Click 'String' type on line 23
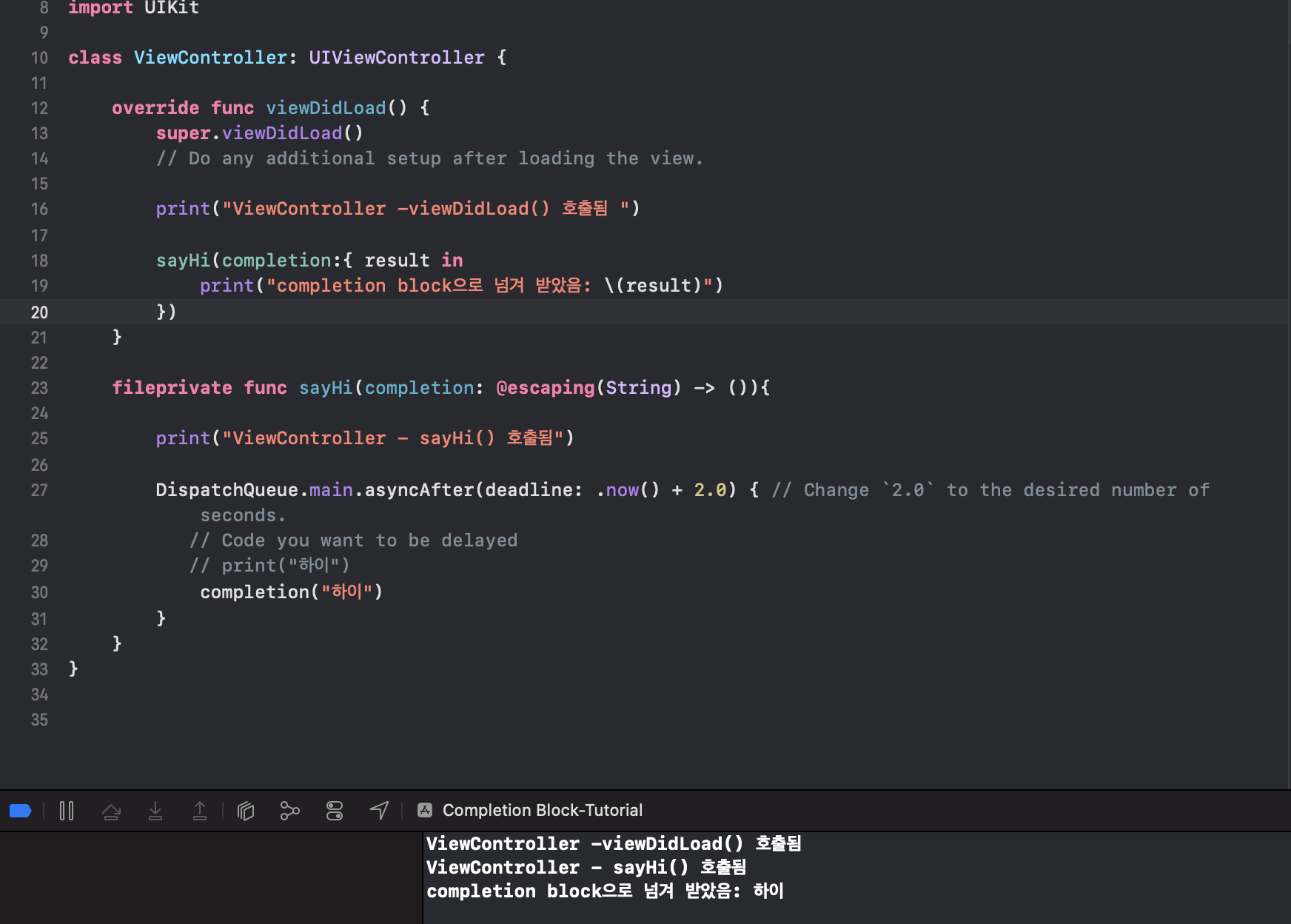 pos(638,388)
